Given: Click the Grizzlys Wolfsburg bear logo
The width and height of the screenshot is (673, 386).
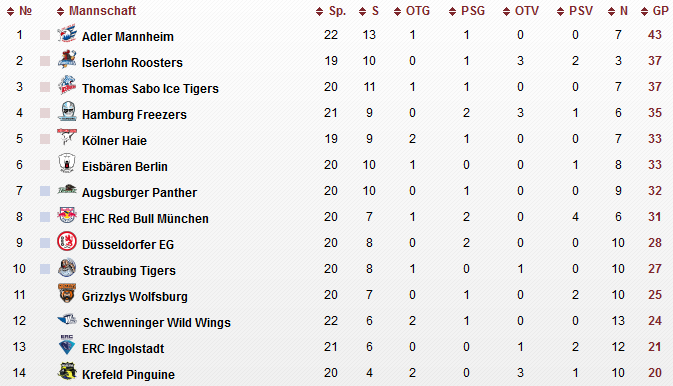Looking at the screenshot, I should coord(67,293).
